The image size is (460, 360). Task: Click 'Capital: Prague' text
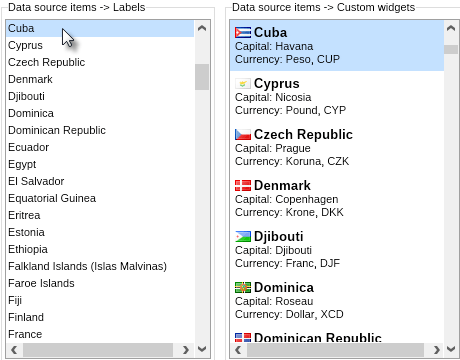coord(273,148)
